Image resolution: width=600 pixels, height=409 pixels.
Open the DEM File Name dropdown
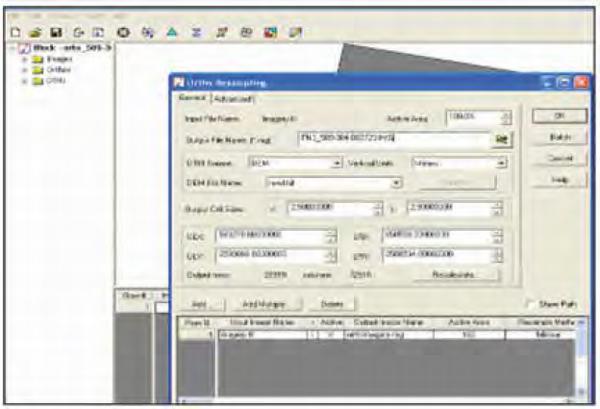pos(397,183)
